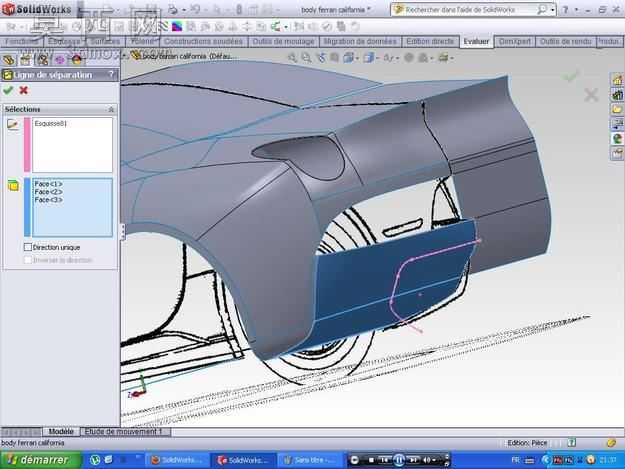The height and width of the screenshot is (469, 625).
Task: Open the DisplayManager appearance tab icon
Action: [77, 60]
